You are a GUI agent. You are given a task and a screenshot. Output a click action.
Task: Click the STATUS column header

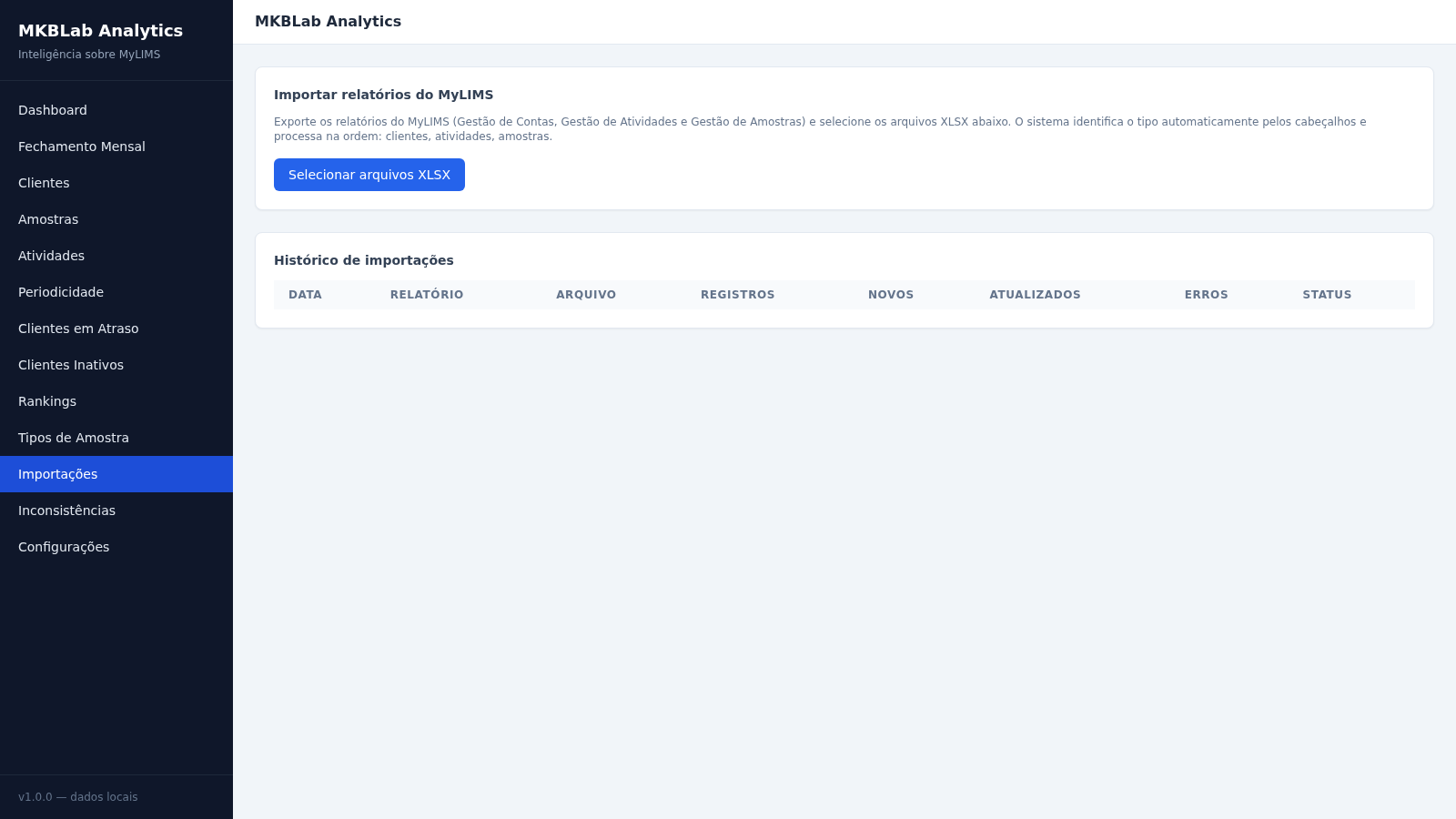[x=1327, y=295]
